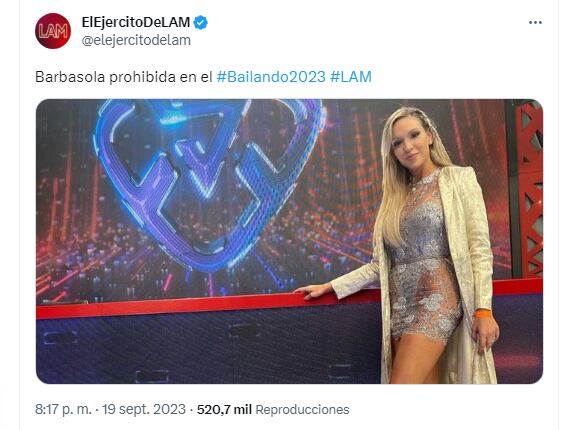The height and width of the screenshot is (430, 580).
Task: Visit the @elejercitodelam handle
Action: (x=136, y=40)
